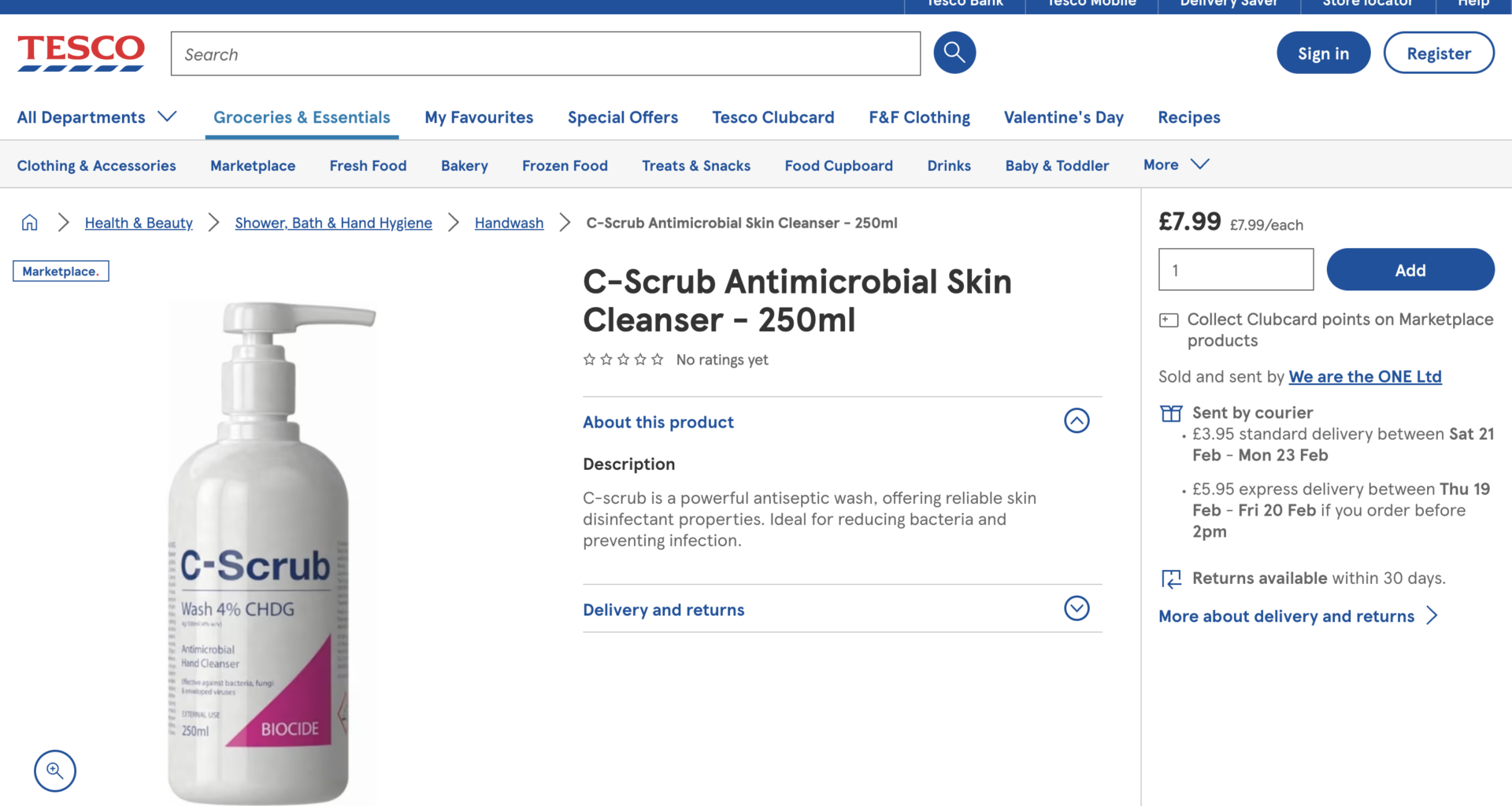This screenshot has height=806, width=1512.
Task: Expand the More navigation menu
Action: point(1176,165)
